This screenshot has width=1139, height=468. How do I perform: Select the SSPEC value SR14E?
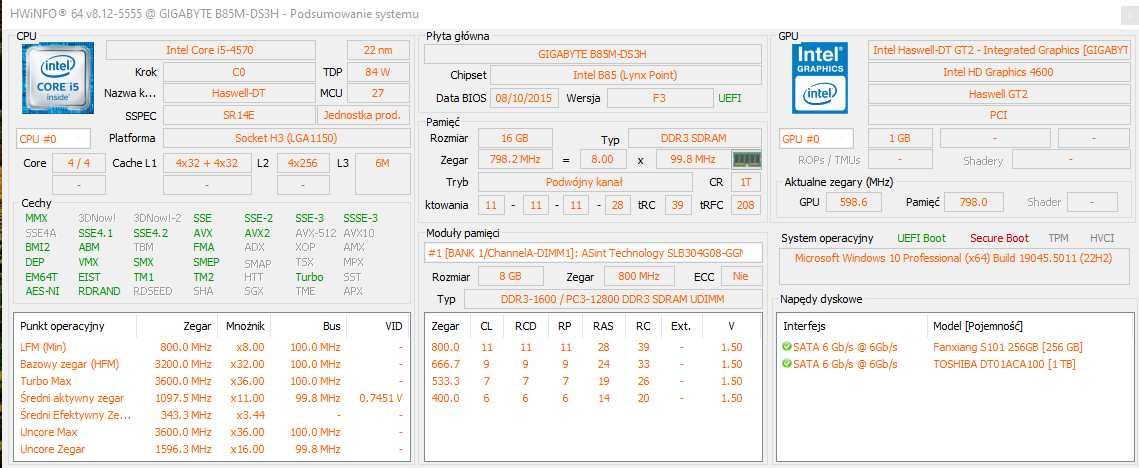pyautogui.click(x=239, y=115)
